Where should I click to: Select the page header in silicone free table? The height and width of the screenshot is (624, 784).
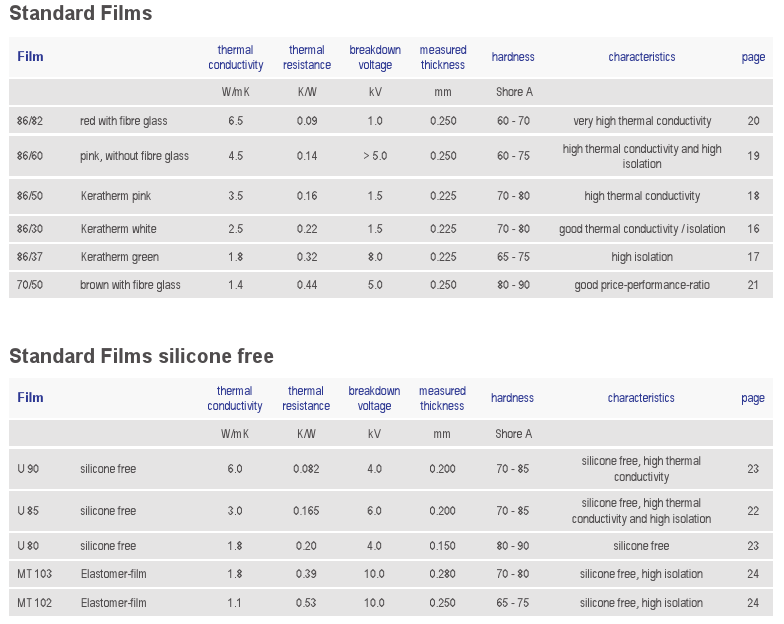pyautogui.click(x=752, y=398)
